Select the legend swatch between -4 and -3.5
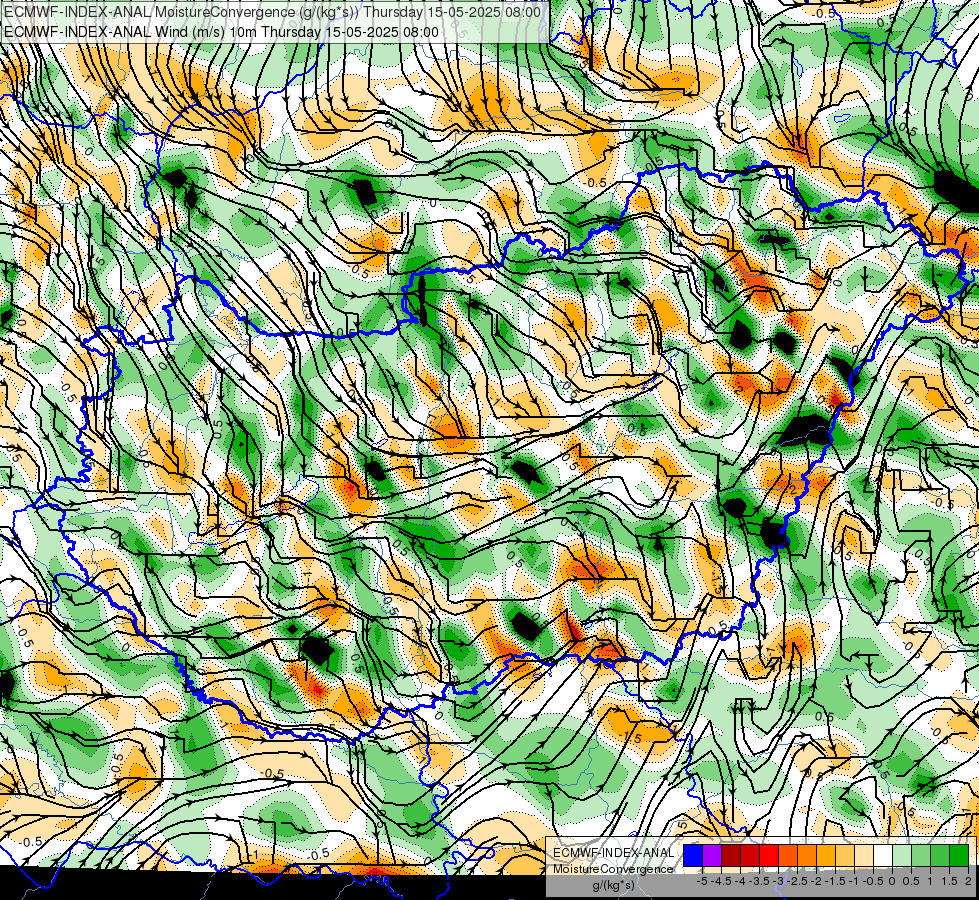Image resolution: width=979 pixels, height=900 pixels. 750,855
